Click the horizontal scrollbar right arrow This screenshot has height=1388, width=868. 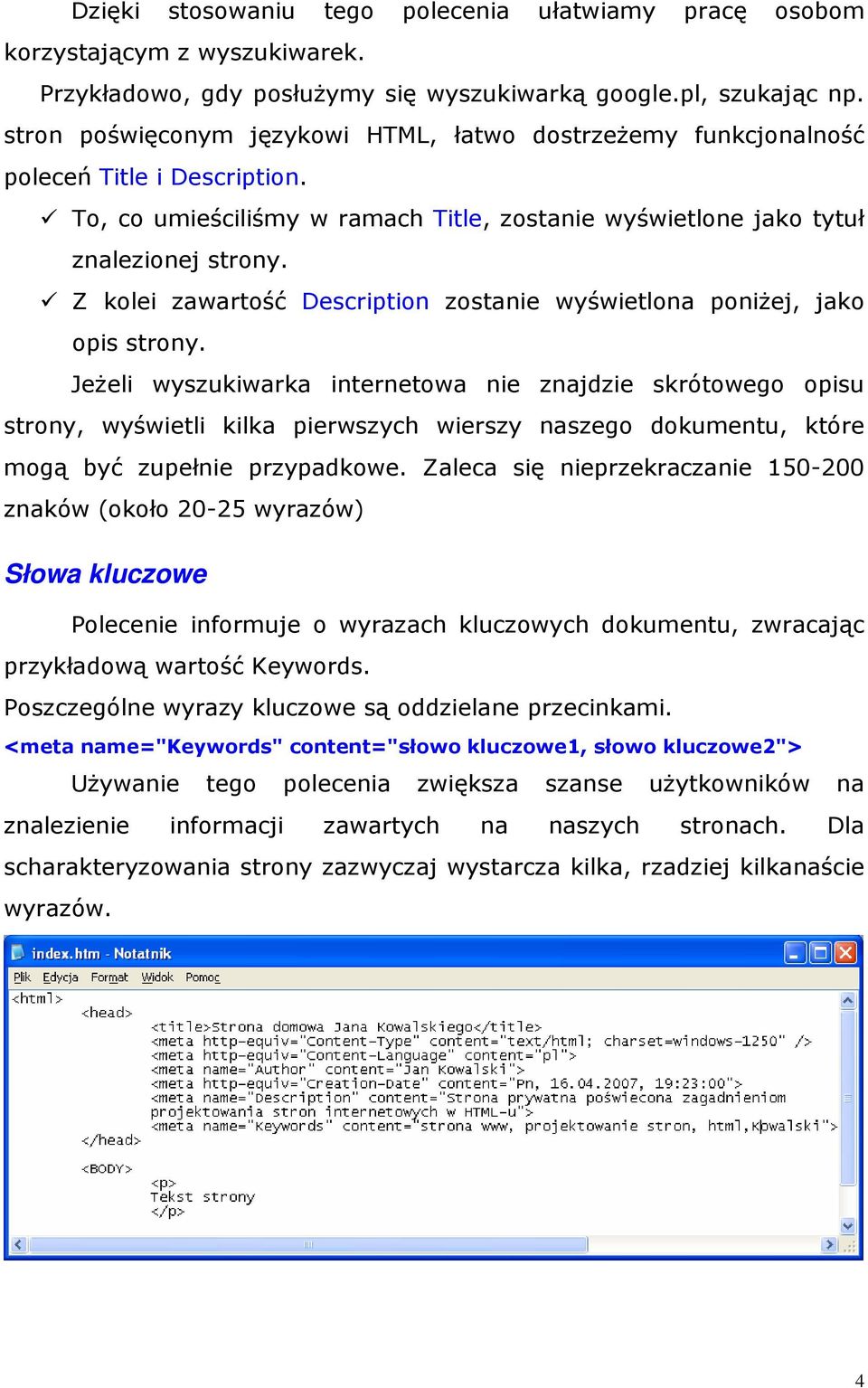829,1245
